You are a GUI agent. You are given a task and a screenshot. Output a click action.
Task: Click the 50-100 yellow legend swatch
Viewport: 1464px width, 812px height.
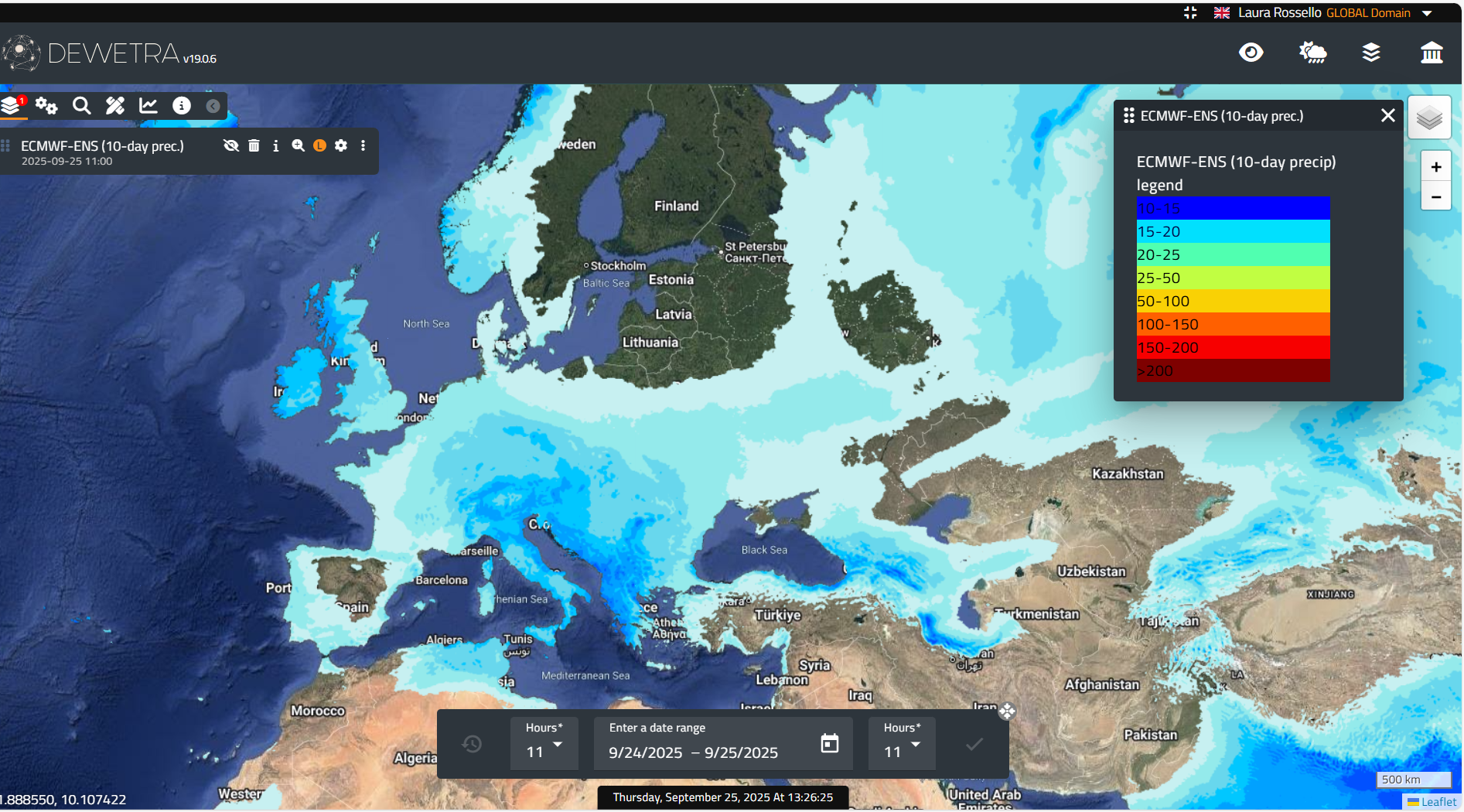(1233, 301)
